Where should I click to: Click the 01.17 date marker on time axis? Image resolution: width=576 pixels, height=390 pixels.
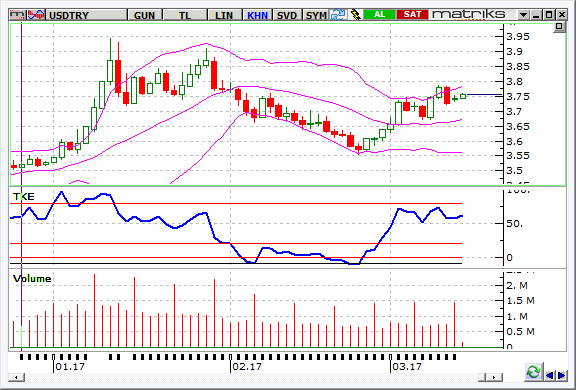[70, 366]
